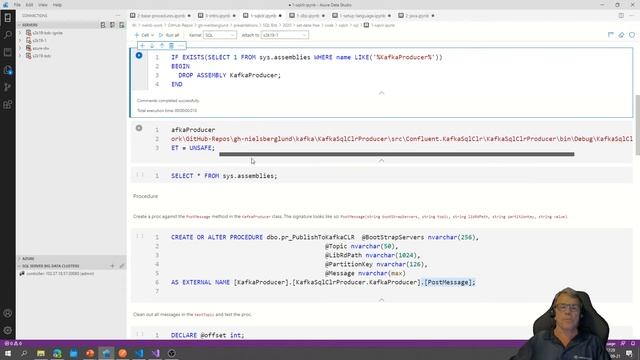
Task: Open the Connections view in activity bar
Action: click(x=8, y=18)
